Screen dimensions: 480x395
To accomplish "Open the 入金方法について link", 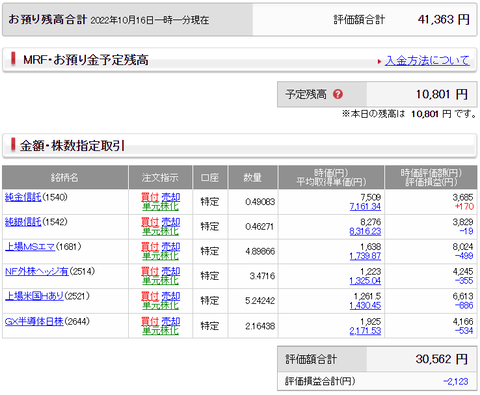I will pyautogui.click(x=427, y=60).
